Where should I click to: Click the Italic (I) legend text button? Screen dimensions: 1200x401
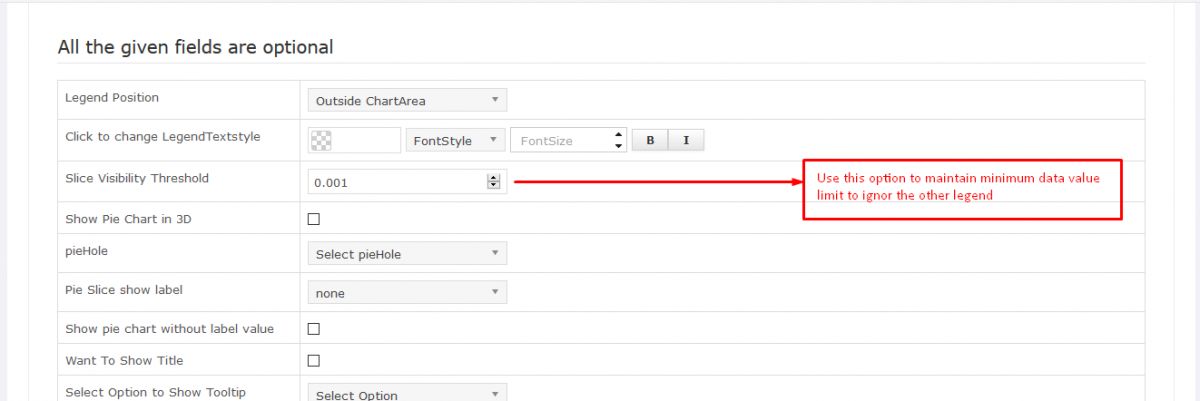pos(686,141)
